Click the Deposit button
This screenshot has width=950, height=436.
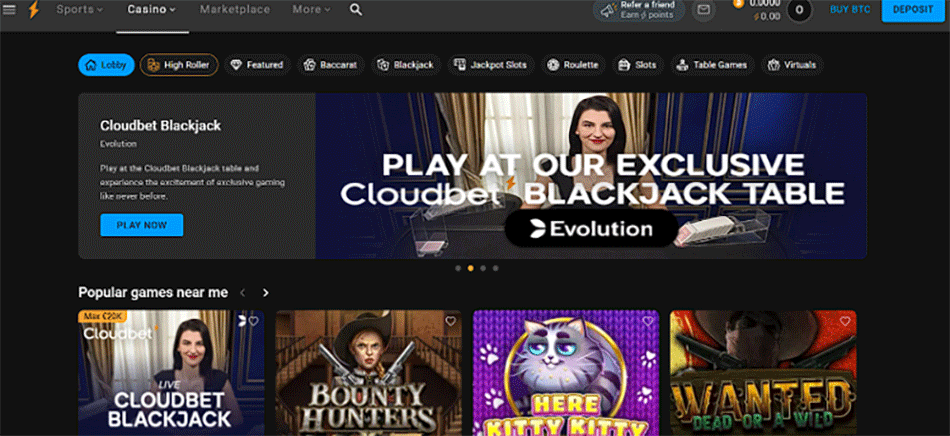tap(912, 10)
